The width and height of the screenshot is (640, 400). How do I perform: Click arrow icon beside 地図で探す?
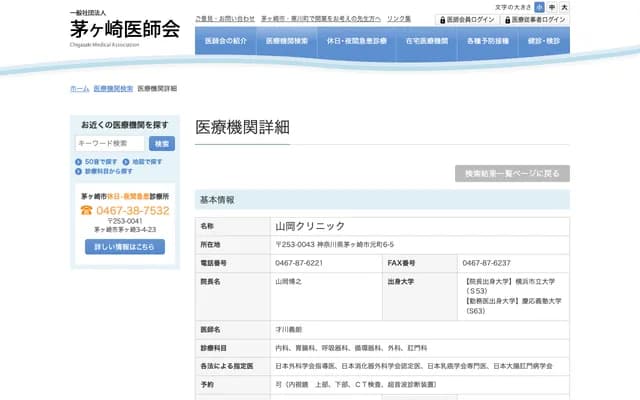pos(127,161)
